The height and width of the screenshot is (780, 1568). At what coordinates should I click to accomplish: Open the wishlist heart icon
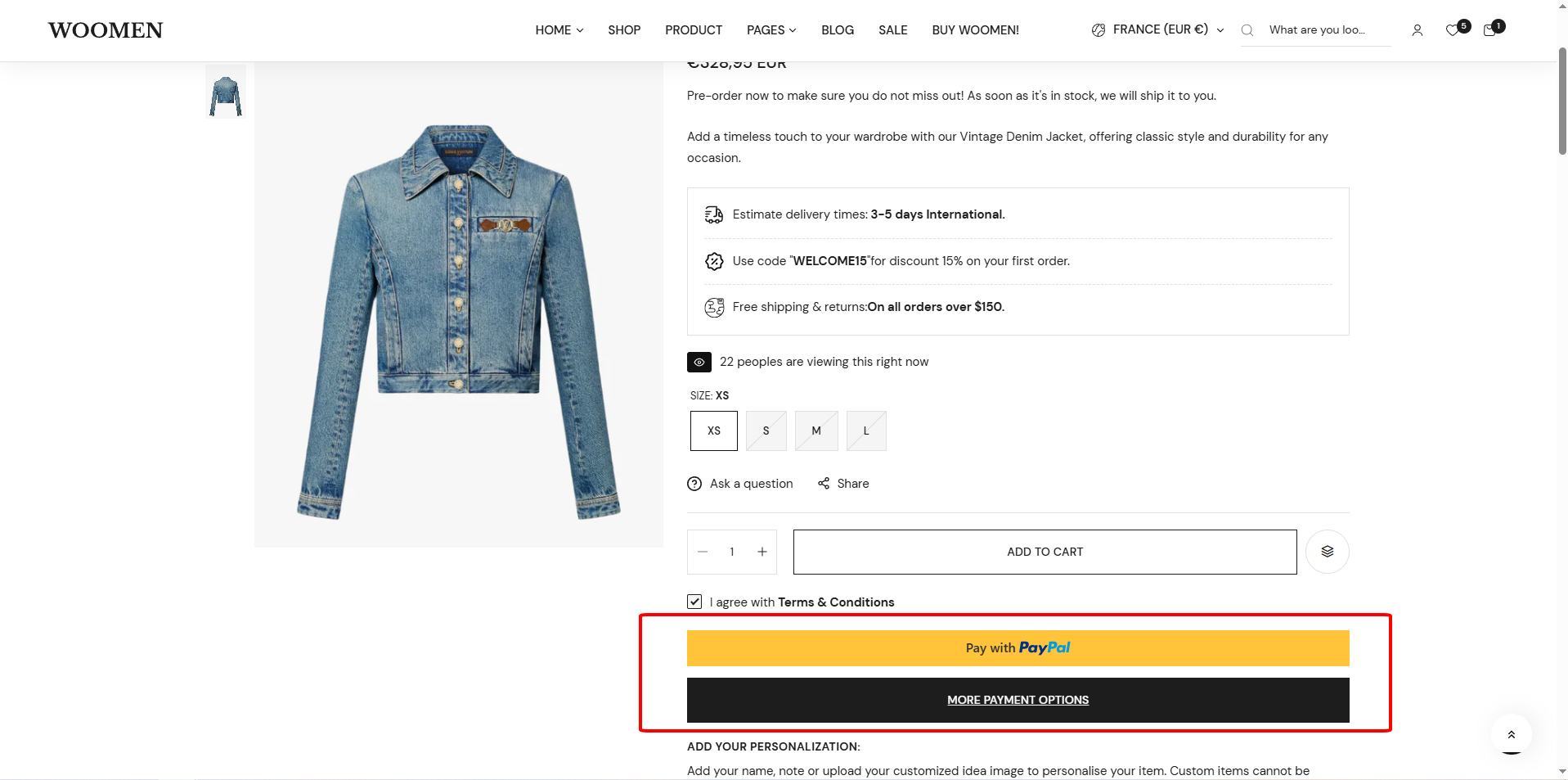[x=1452, y=30]
